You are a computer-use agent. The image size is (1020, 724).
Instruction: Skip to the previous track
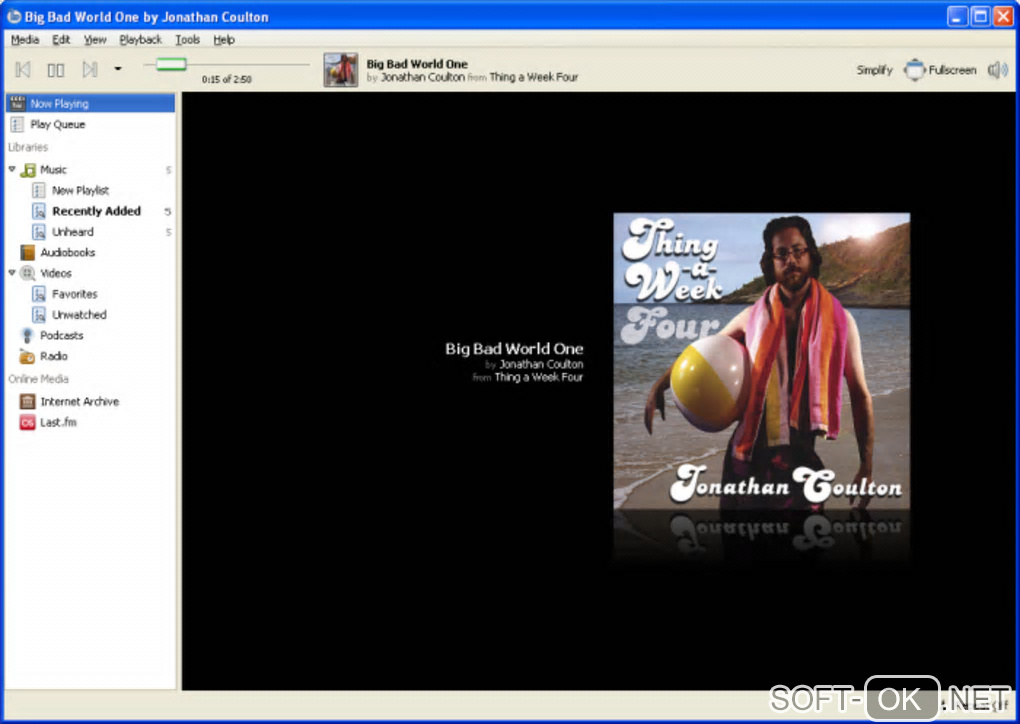23,69
